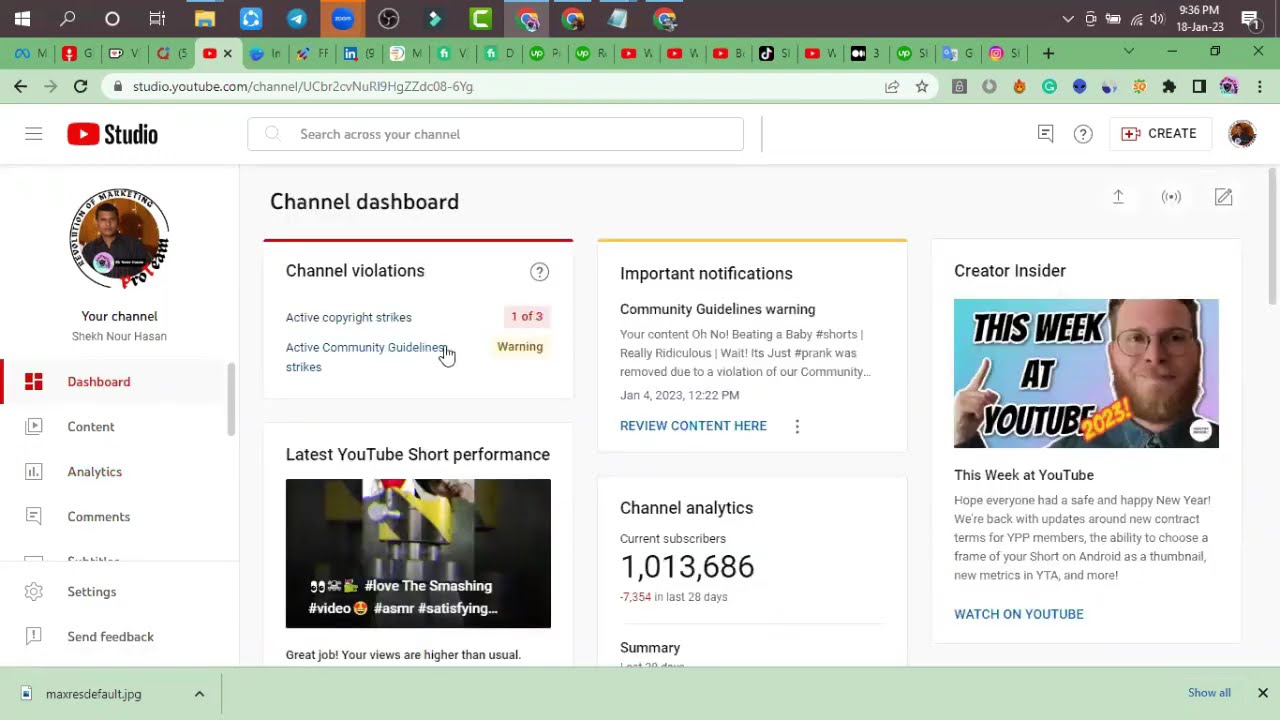Click the Analytics bar chart icon
The width and height of the screenshot is (1280, 720).
click(34, 472)
